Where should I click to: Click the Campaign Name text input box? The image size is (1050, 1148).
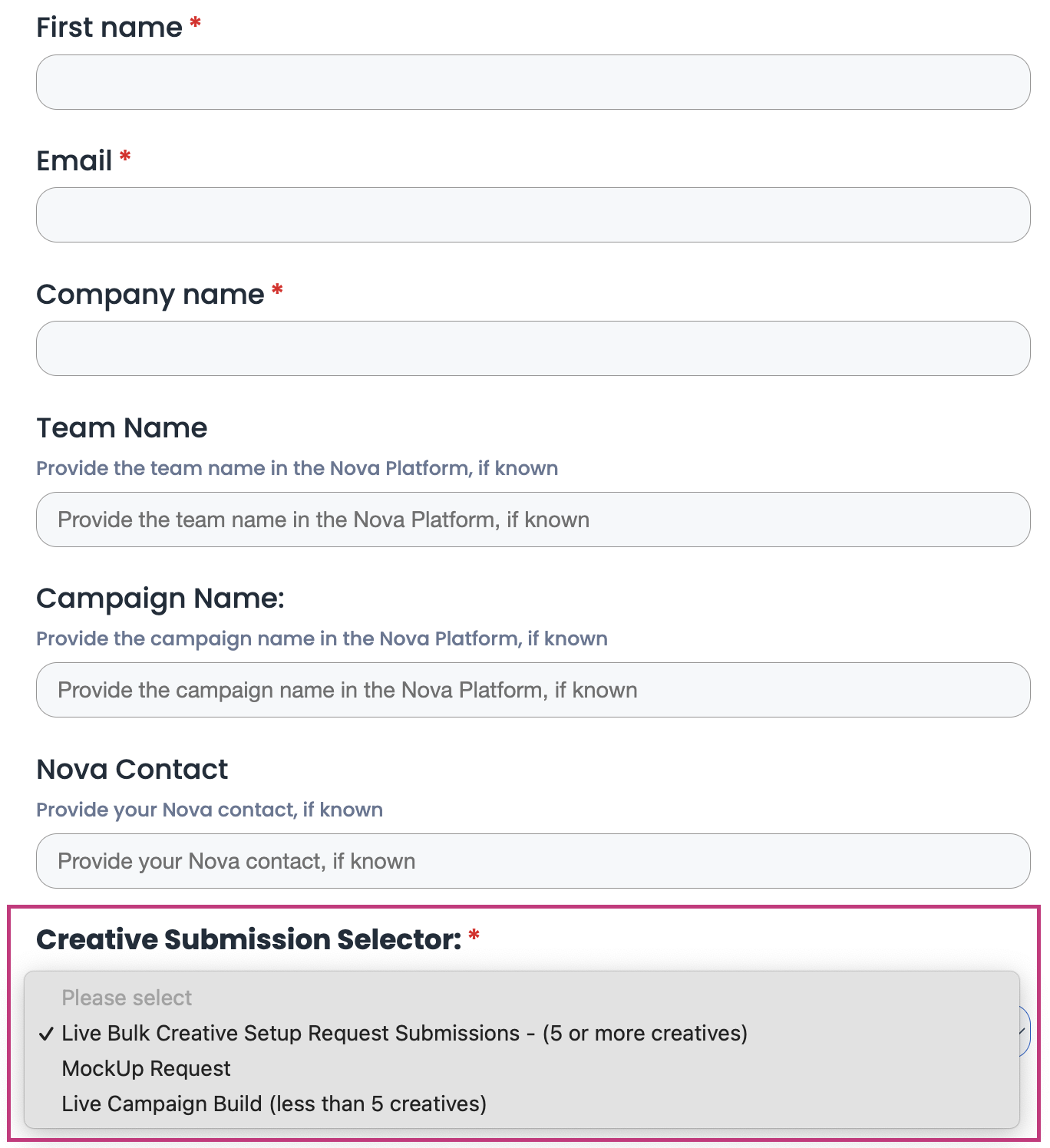533,690
